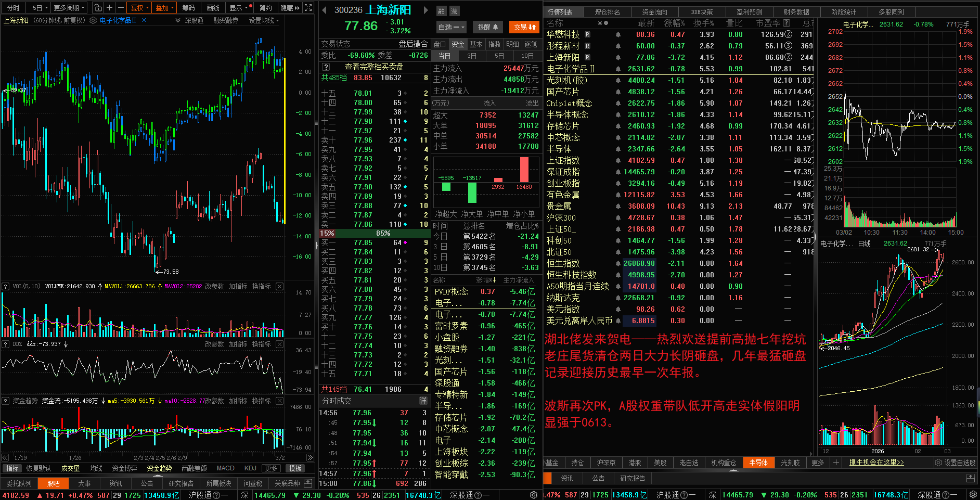Toggle the 模板 indicator button
Viewport: 980px width, 500px height.
click(295, 468)
